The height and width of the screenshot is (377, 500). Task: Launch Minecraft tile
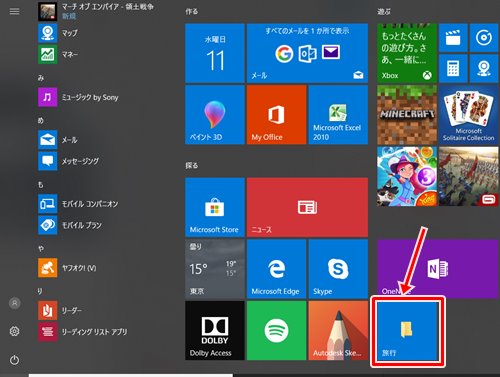click(407, 115)
